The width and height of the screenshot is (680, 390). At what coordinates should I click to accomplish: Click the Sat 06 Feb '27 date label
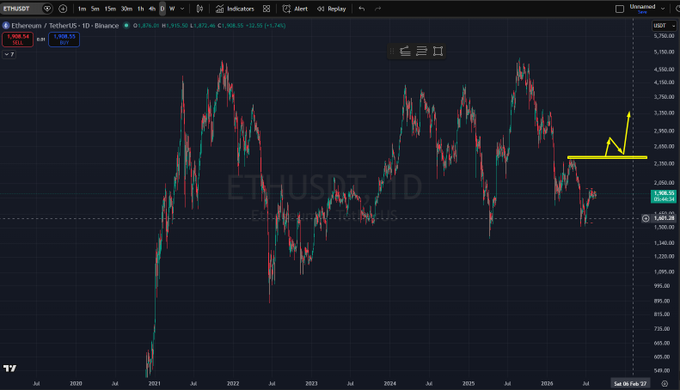630,383
